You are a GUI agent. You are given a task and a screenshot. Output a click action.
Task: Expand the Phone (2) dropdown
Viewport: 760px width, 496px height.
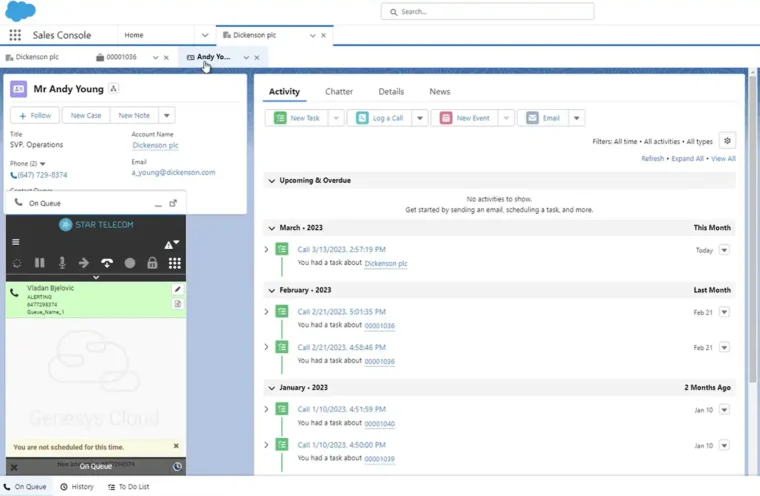tap(43, 164)
